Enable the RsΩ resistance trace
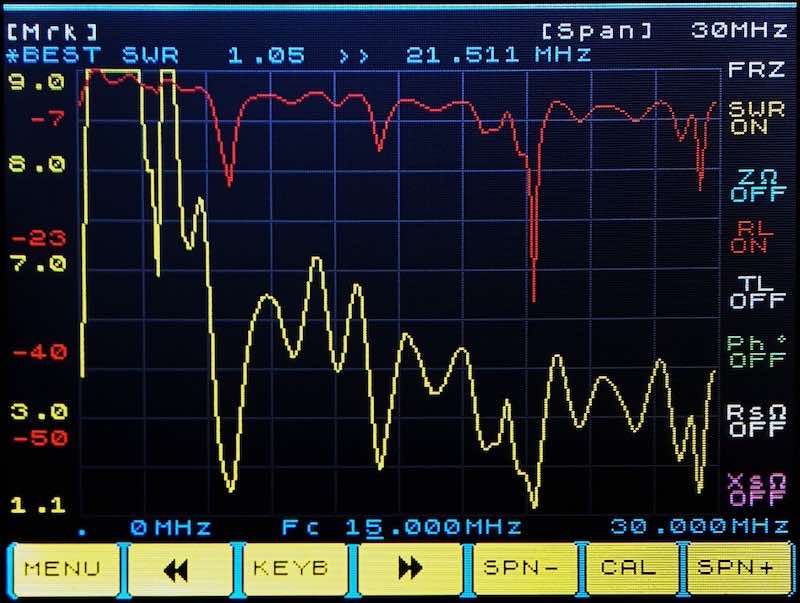The width and height of the screenshot is (800, 603). coord(750,421)
